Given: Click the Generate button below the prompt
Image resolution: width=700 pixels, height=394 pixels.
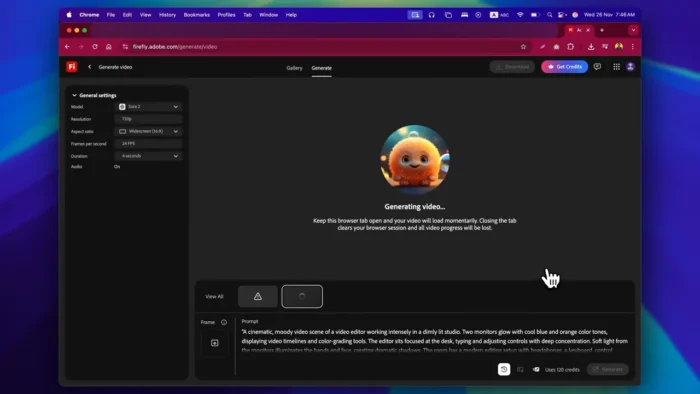Looking at the screenshot, I should [608, 369].
